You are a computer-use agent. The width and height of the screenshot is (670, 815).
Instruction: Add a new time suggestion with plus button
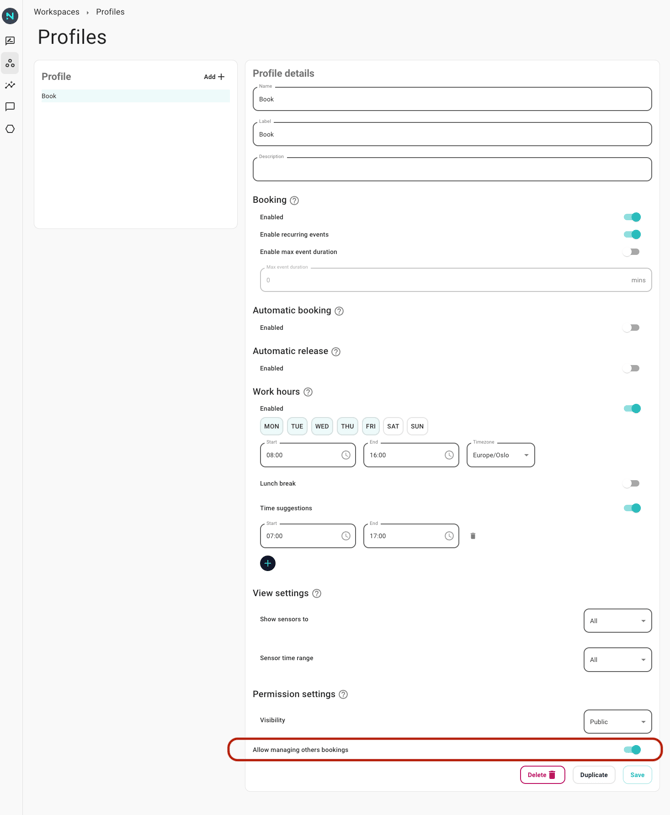[x=268, y=563]
